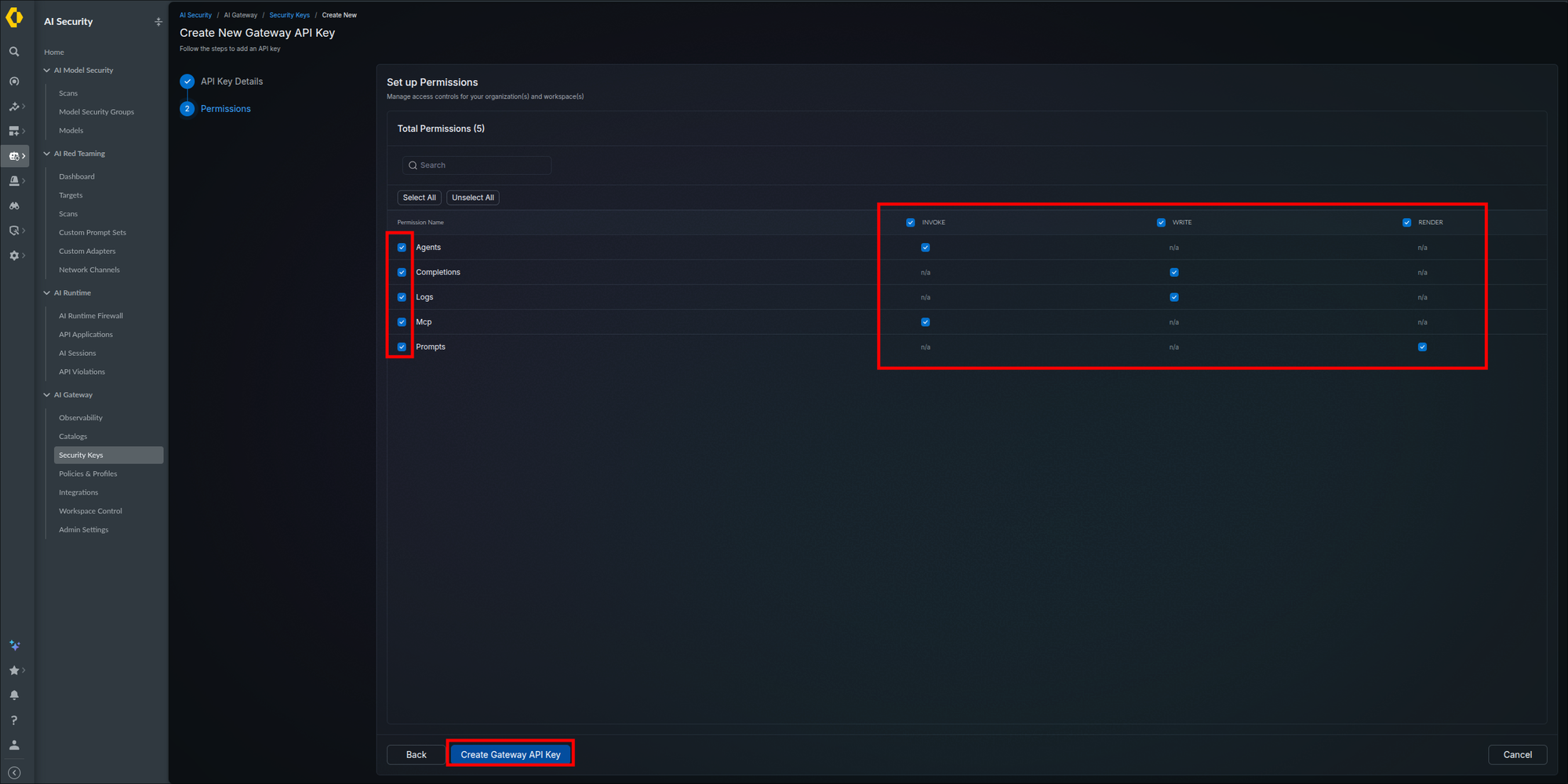Open Custom Prompt Sets

click(x=93, y=233)
